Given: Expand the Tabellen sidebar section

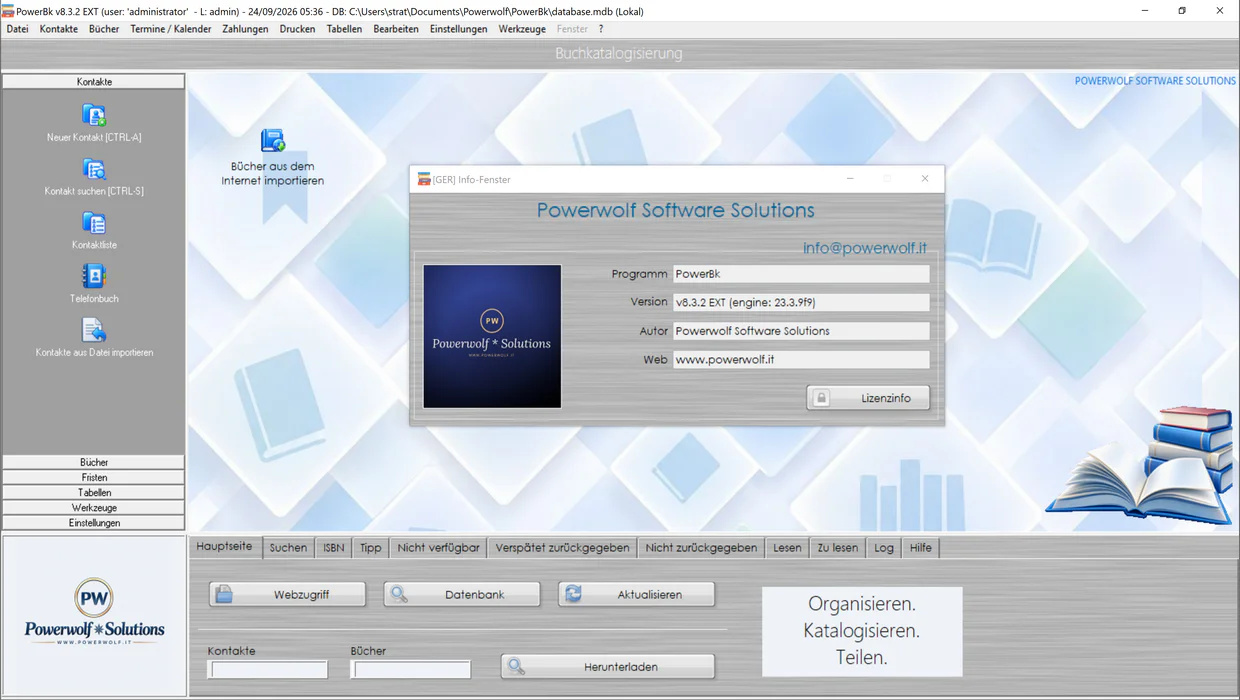Looking at the screenshot, I should click(94, 492).
